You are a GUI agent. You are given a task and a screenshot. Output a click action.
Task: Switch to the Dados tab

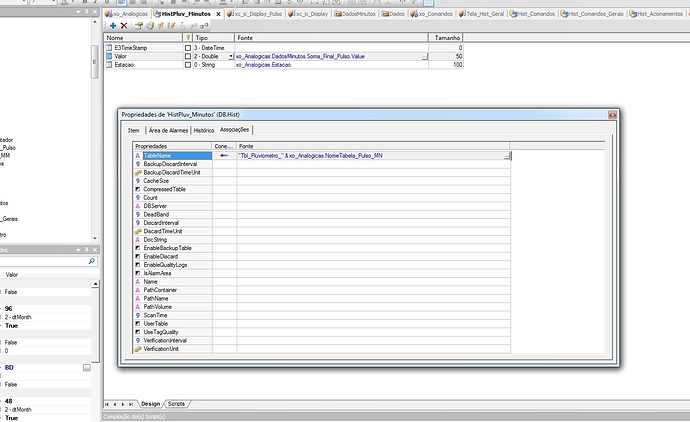coord(393,14)
